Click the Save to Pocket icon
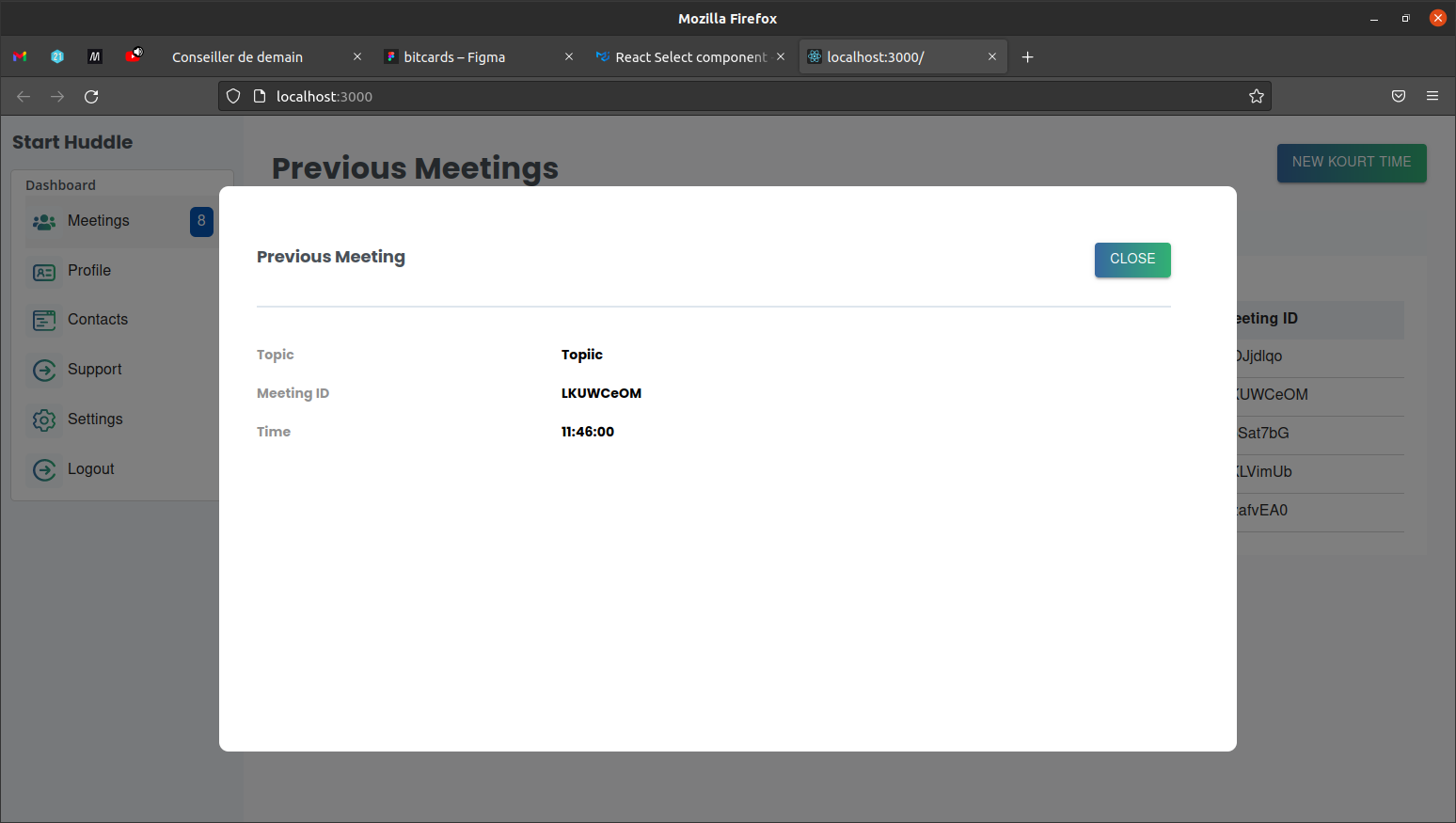Image resolution: width=1456 pixels, height=823 pixels. point(1398,97)
